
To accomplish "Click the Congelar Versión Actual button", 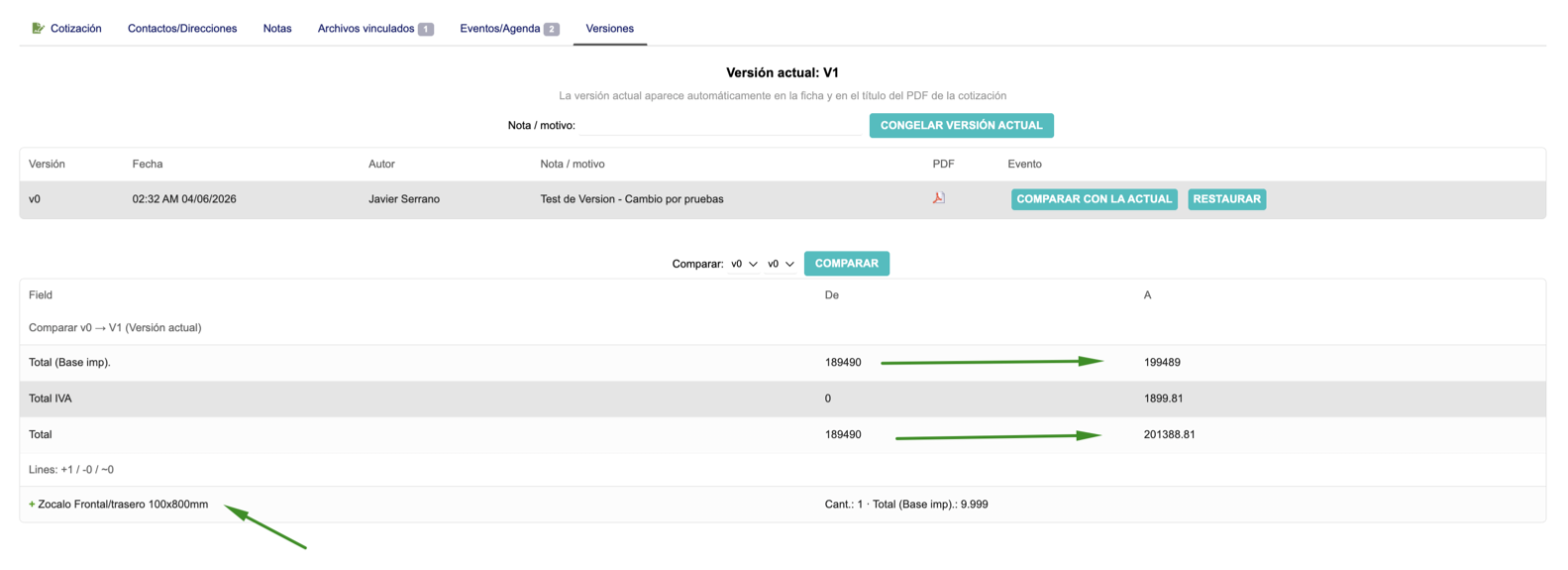I will [961, 126].
